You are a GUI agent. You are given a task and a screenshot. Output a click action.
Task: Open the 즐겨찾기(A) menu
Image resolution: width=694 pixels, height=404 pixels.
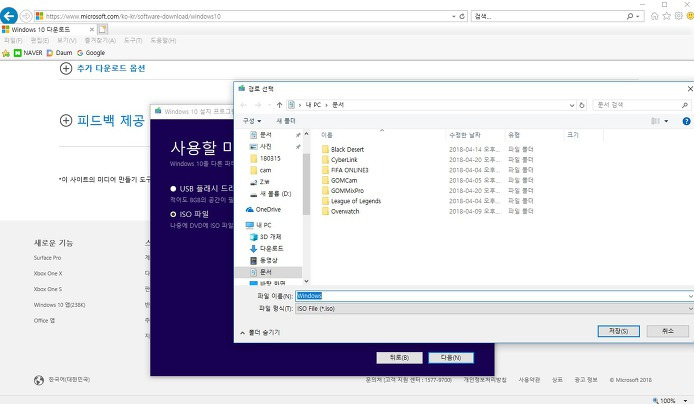tap(100, 40)
